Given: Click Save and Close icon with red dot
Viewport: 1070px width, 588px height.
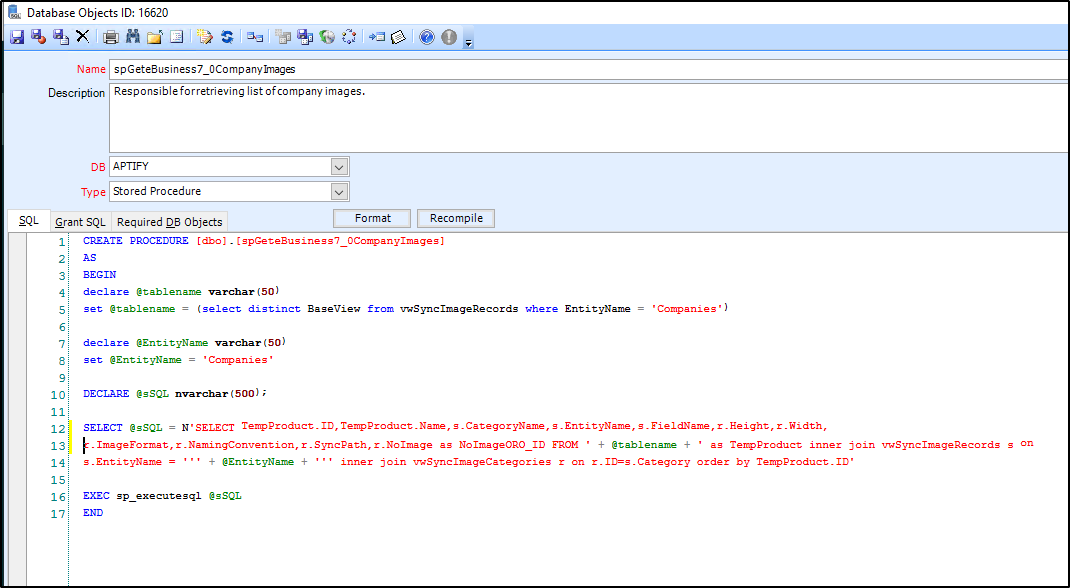Looking at the screenshot, I should pyautogui.click(x=39, y=37).
